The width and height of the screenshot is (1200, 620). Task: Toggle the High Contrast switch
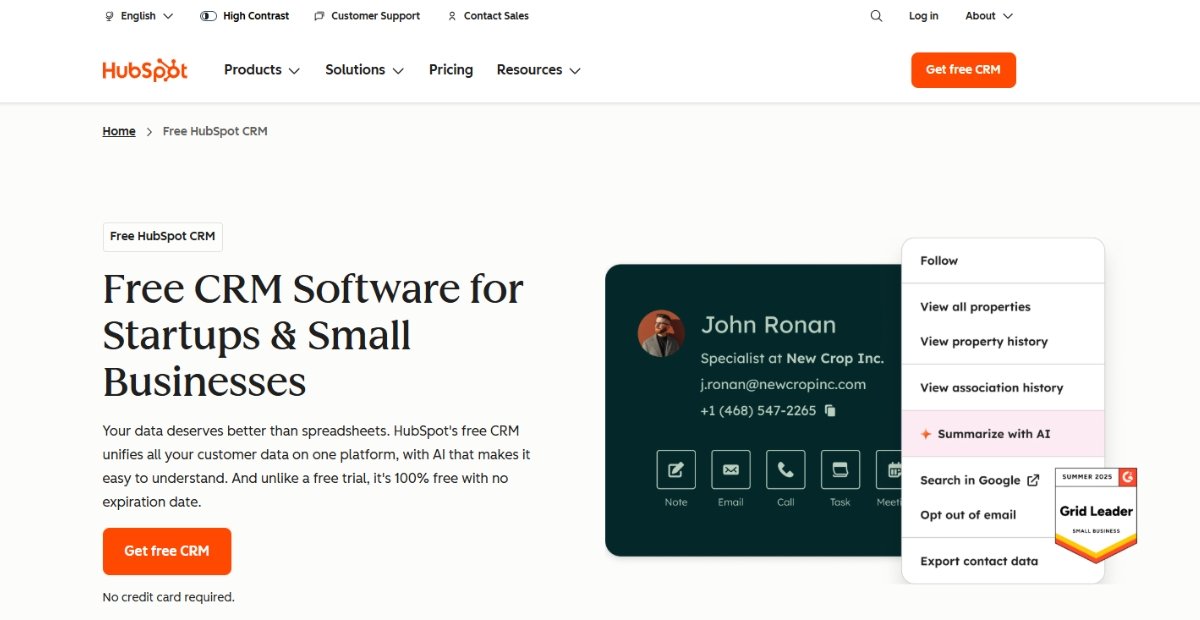coord(208,16)
